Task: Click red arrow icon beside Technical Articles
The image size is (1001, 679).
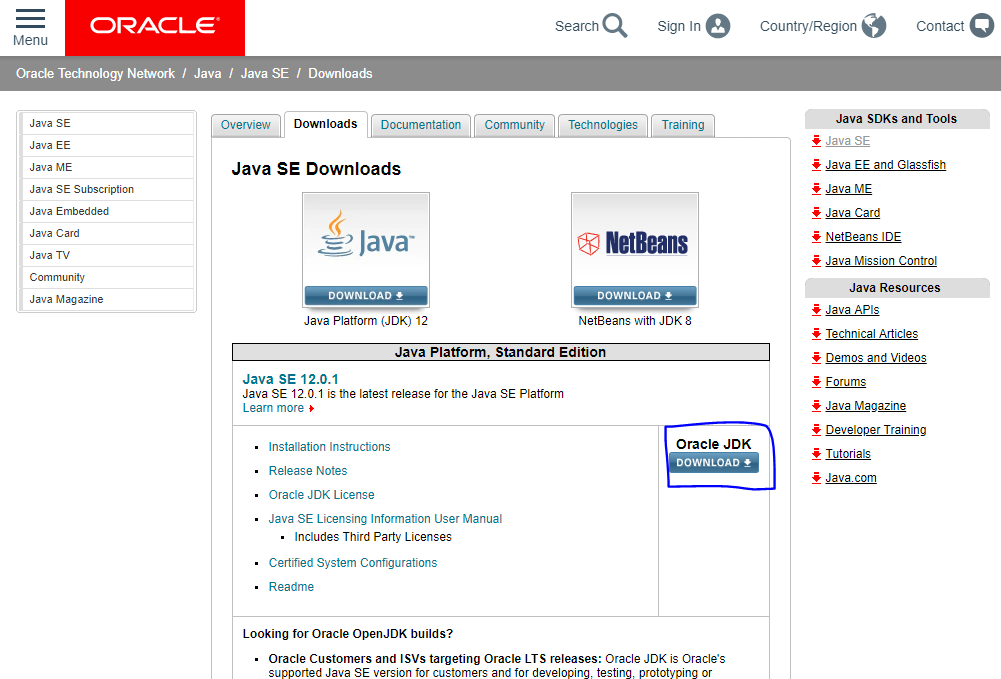Action: click(x=816, y=334)
